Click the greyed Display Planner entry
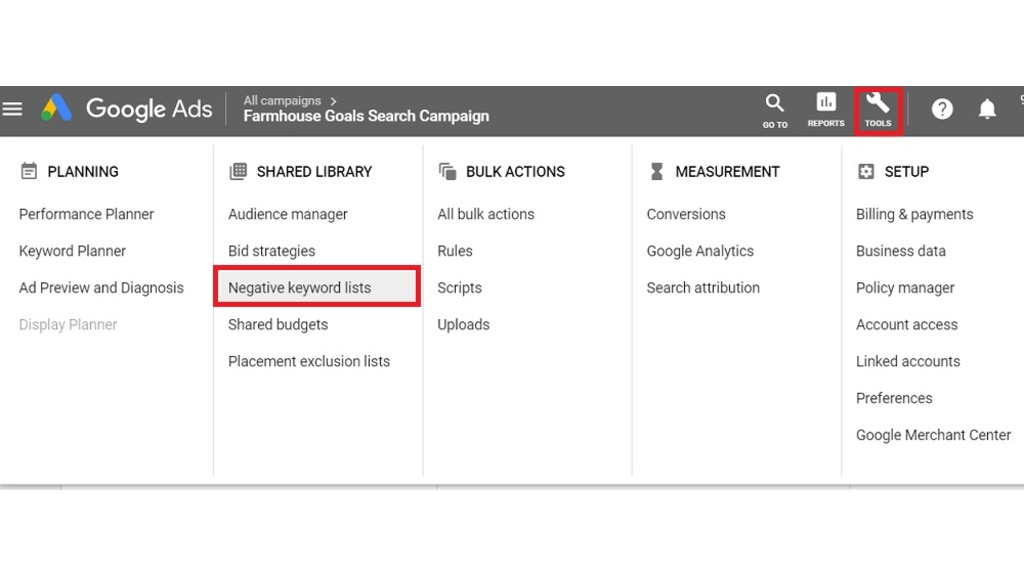Screen dimensions: 1024x576 click(68, 325)
